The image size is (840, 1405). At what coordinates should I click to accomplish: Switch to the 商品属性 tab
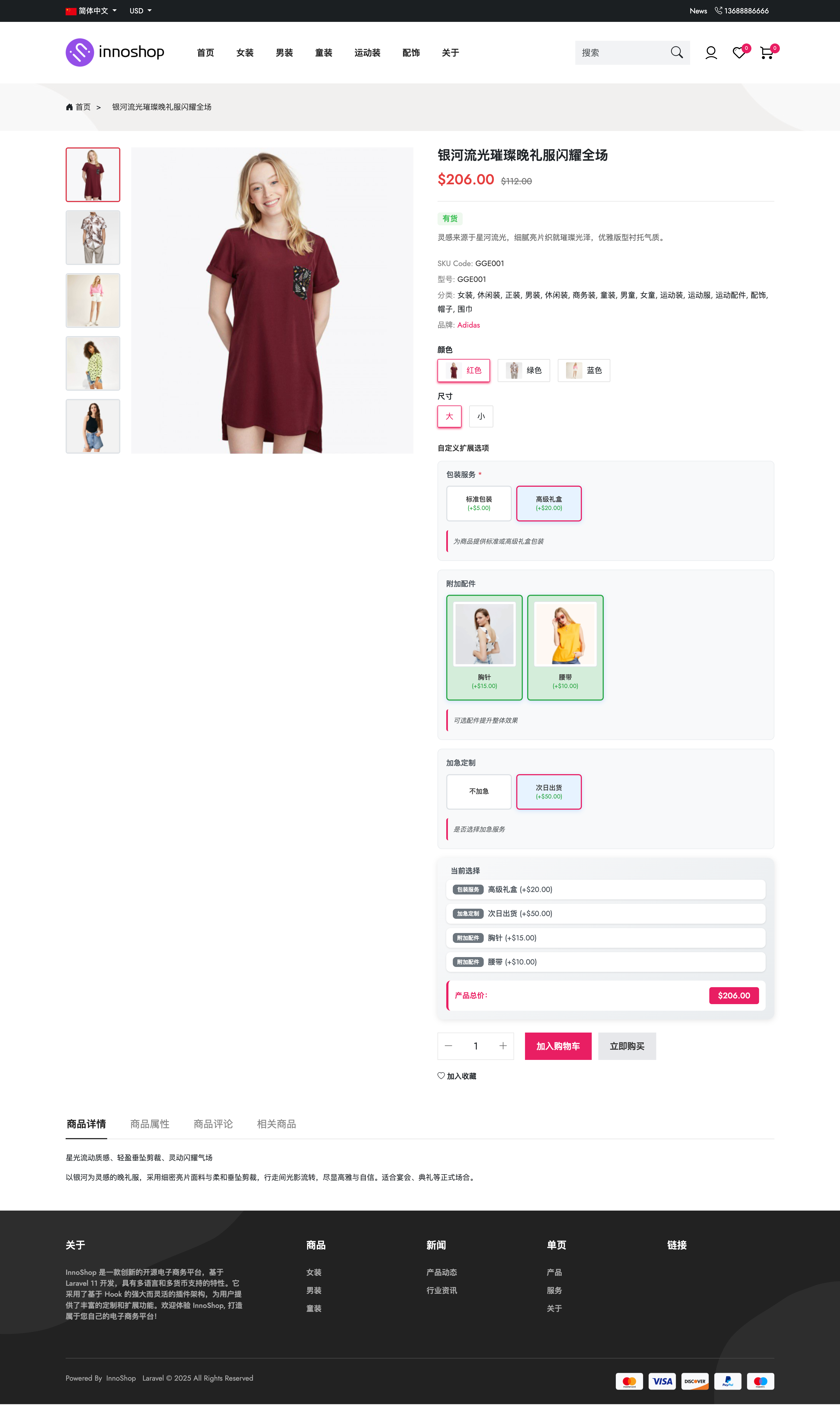pos(150,1124)
